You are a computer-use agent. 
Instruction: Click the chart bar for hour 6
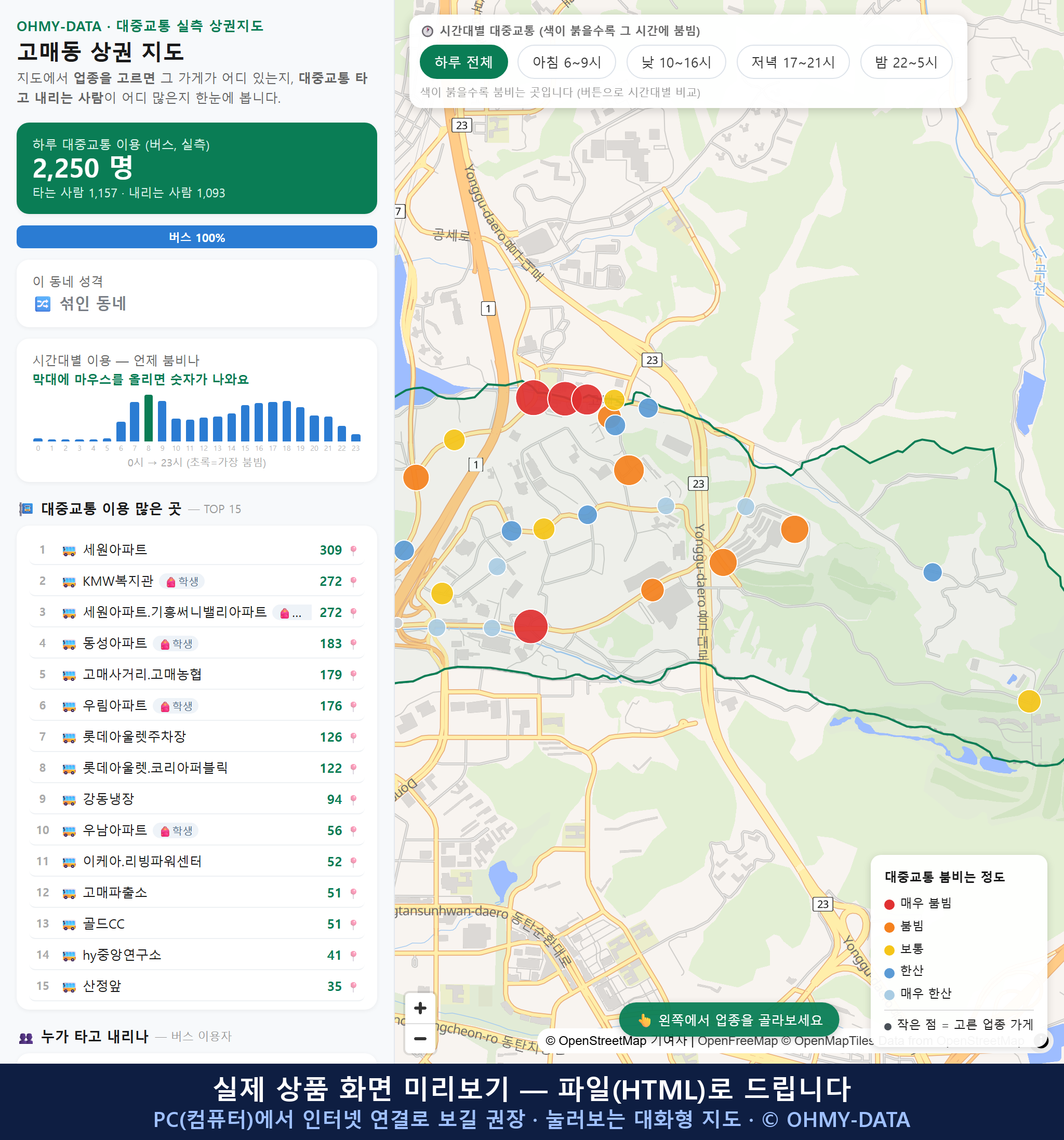(x=121, y=431)
